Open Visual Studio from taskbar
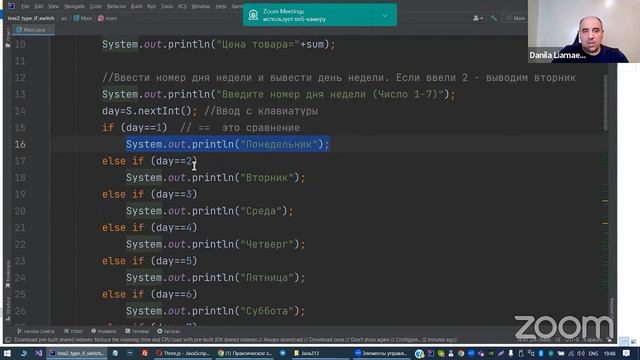640x360 pixels. tap(38, 353)
